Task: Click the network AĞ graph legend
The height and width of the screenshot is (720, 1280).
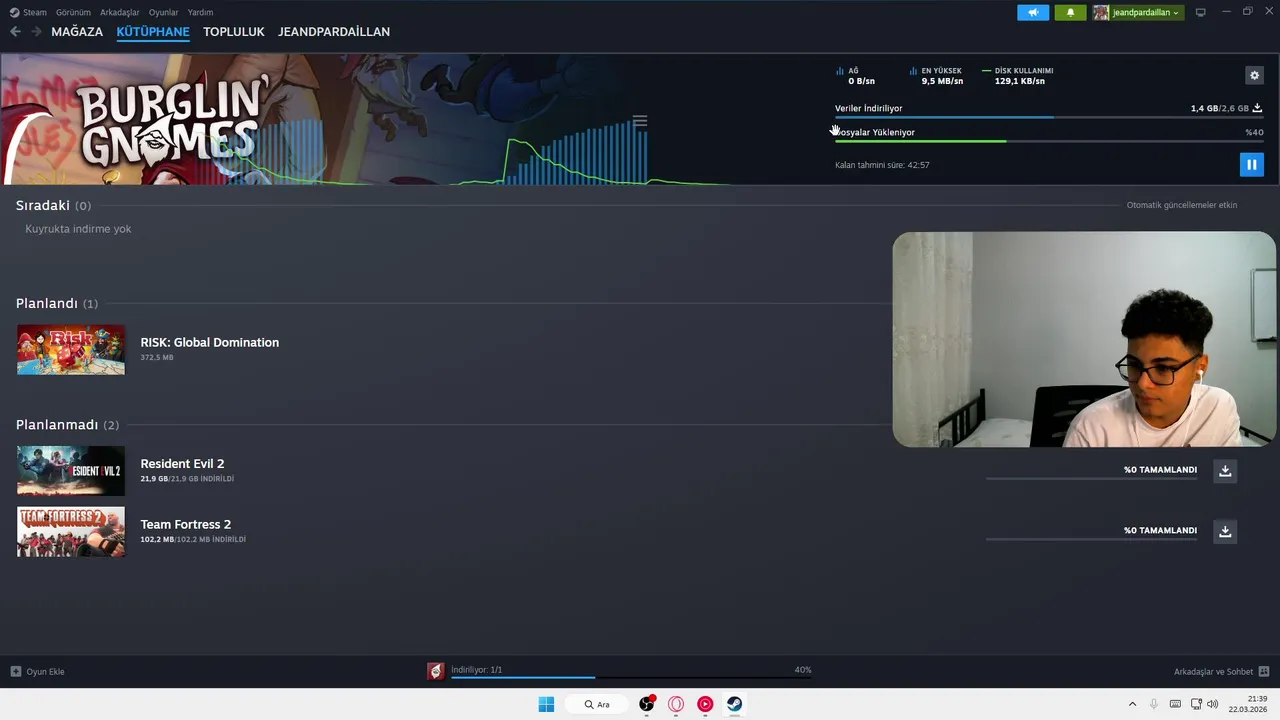Action: (856, 76)
